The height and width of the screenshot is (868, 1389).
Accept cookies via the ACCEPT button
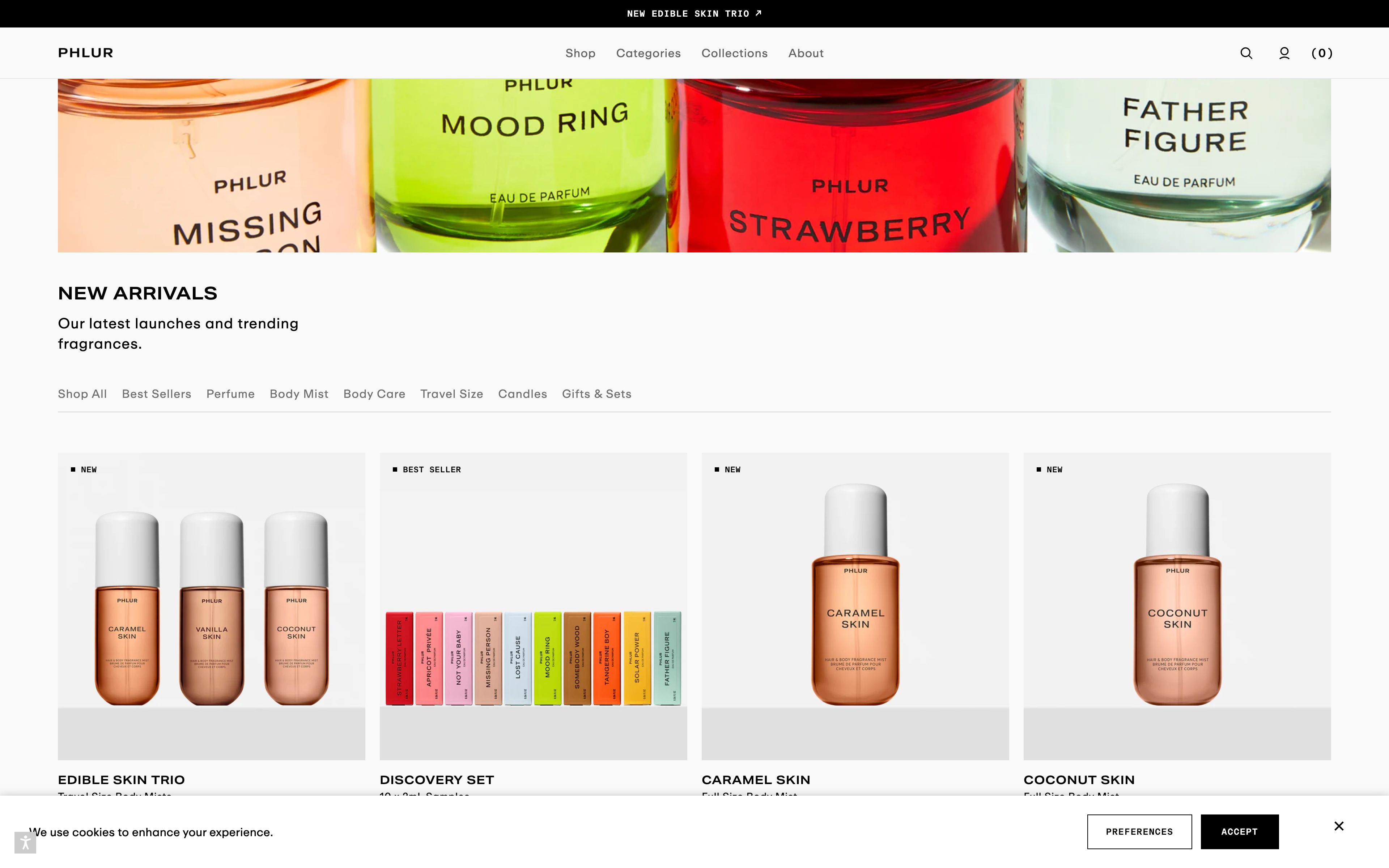[x=1240, y=831]
